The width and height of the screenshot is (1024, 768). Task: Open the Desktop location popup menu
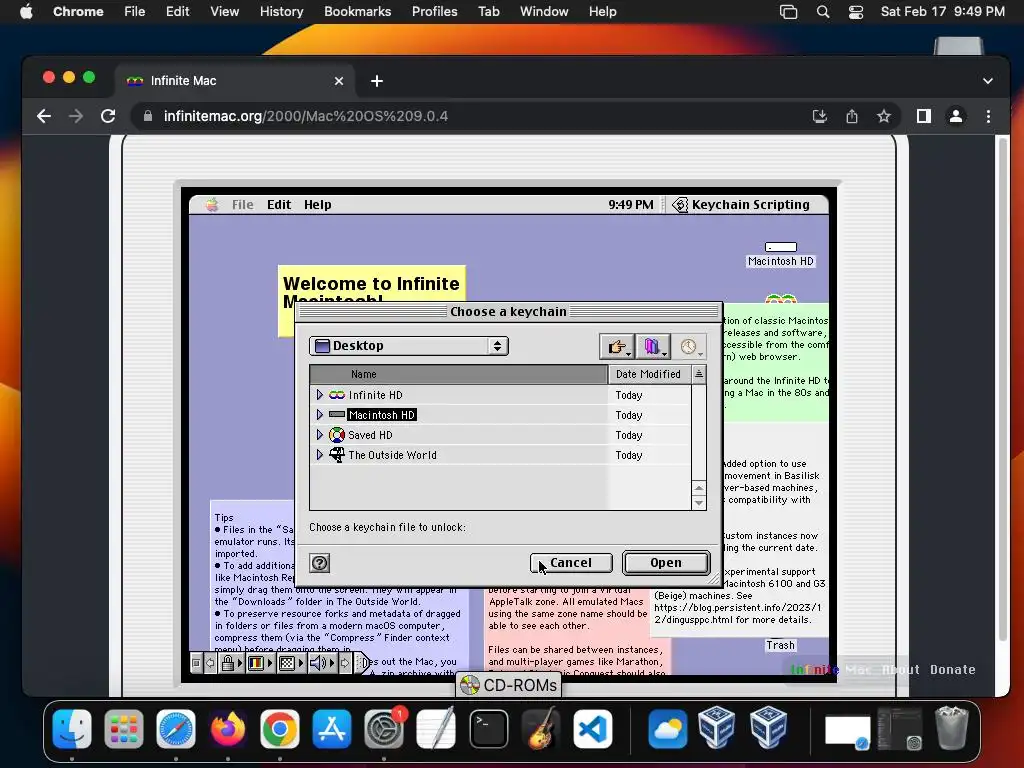click(x=409, y=345)
